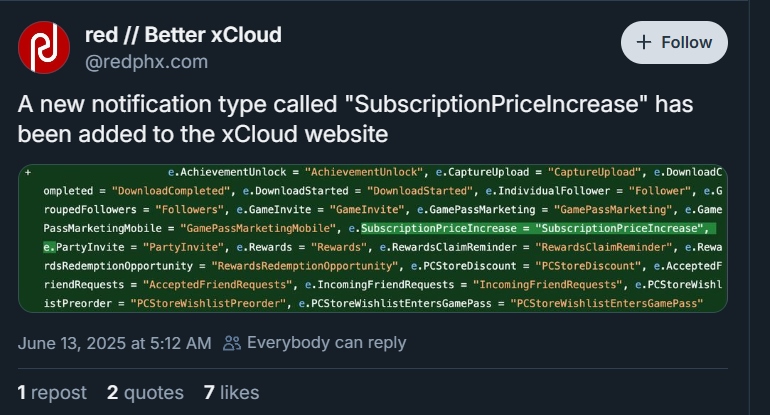Click the post text about SubscriptionPriceIncrease notification
This screenshot has height=415, width=770.
pyautogui.click(x=356, y=119)
